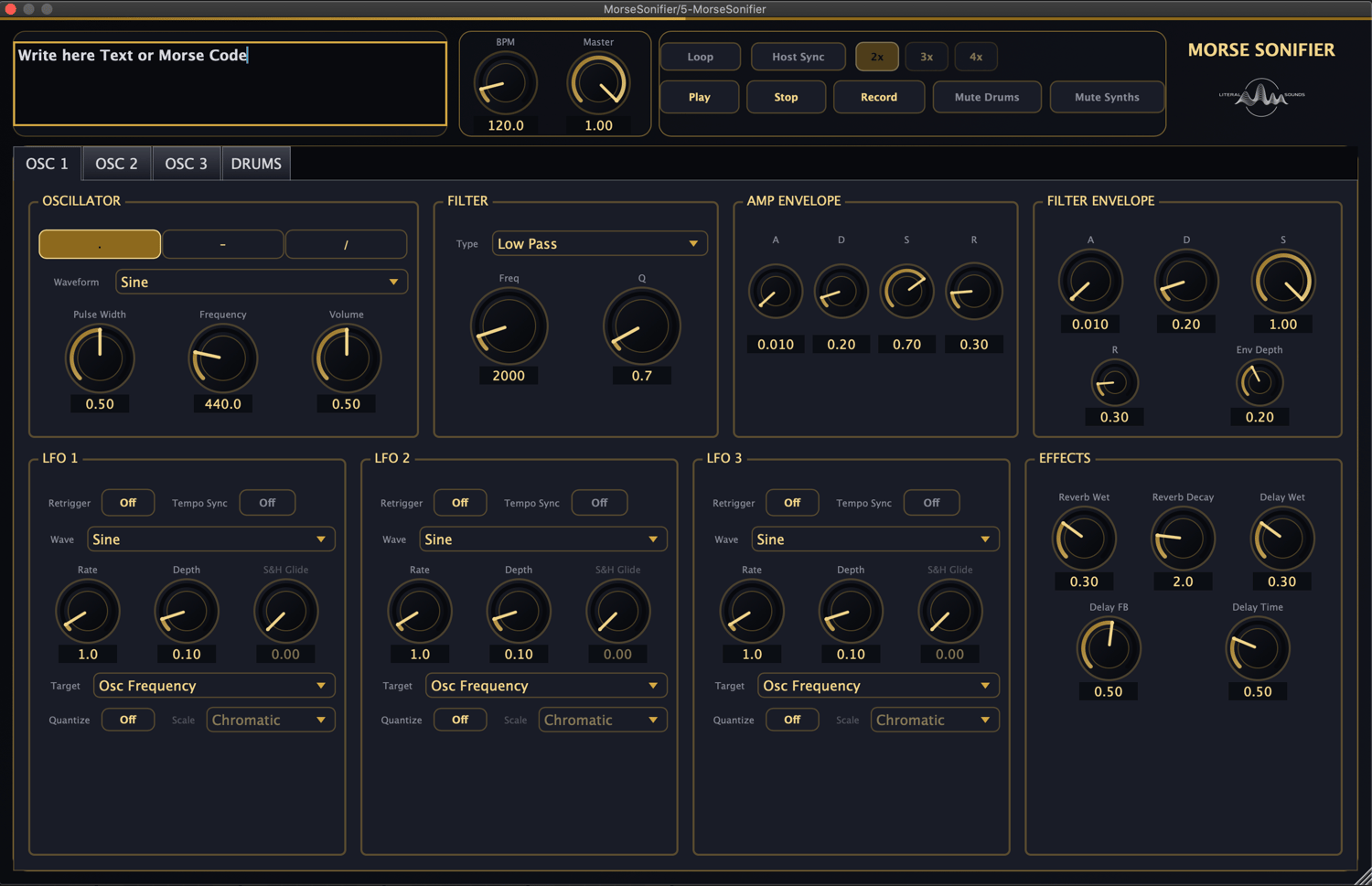Image resolution: width=1372 pixels, height=886 pixels.
Task: Click the Delay FB knob
Action: (x=1109, y=649)
